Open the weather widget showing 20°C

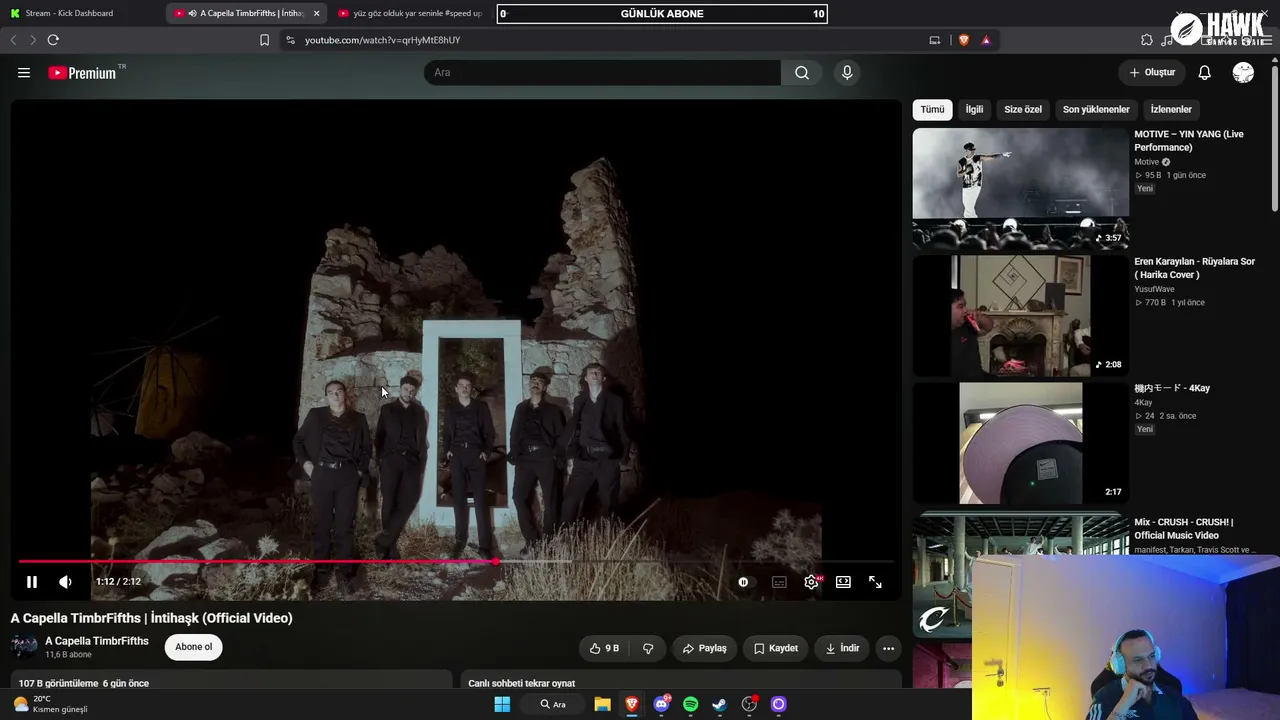pos(50,704)
